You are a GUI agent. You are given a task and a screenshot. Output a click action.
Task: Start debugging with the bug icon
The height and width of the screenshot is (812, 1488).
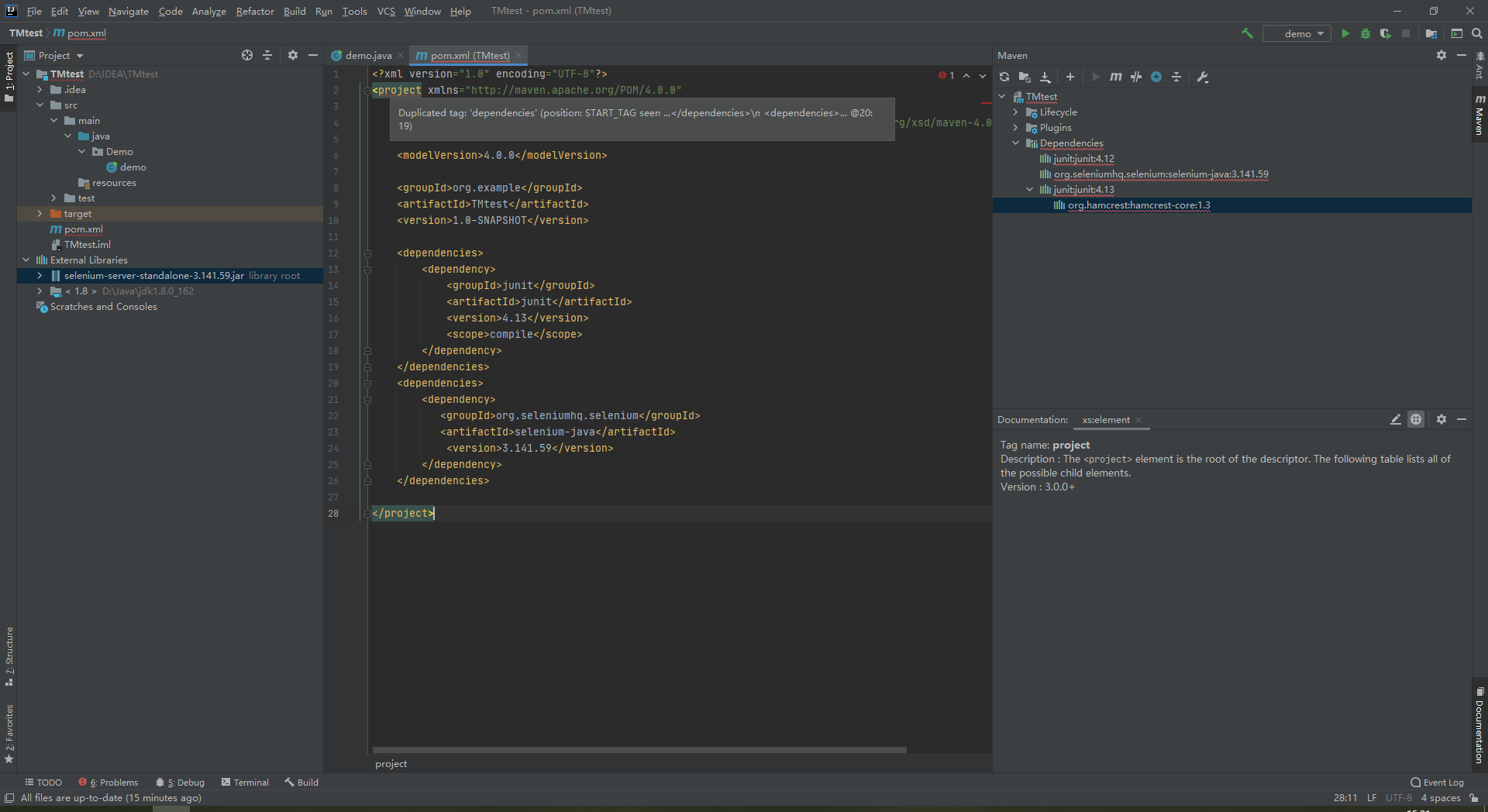point(1366,33)
